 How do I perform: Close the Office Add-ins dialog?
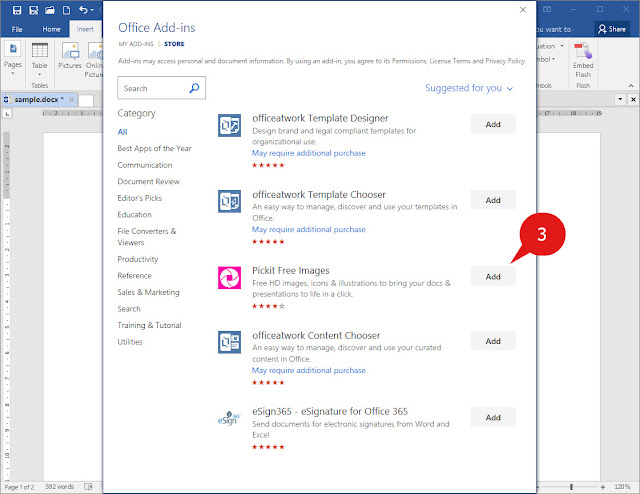(523, 10)
